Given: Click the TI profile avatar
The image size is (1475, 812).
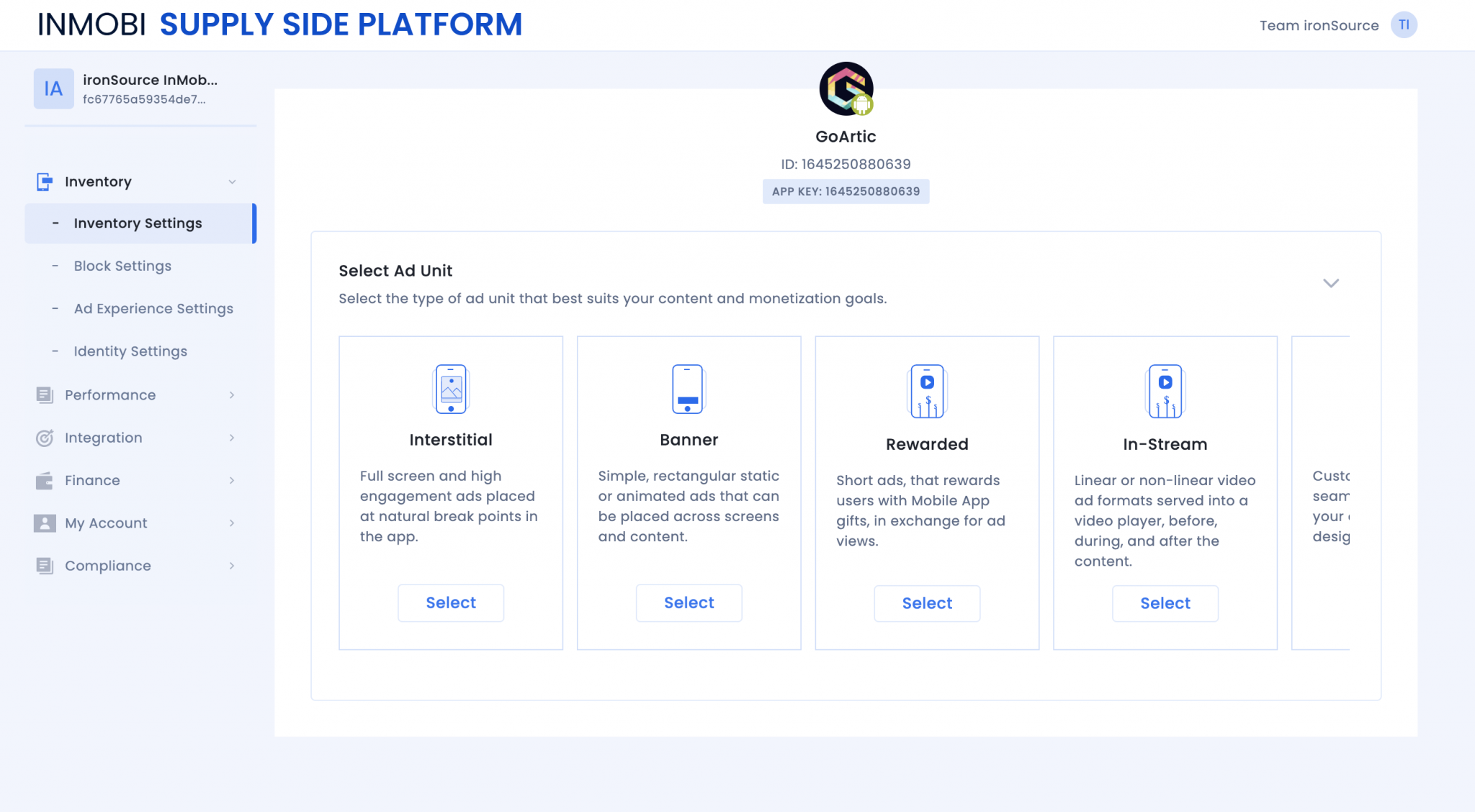Looking at the screenshot, I should [1403, 24].
